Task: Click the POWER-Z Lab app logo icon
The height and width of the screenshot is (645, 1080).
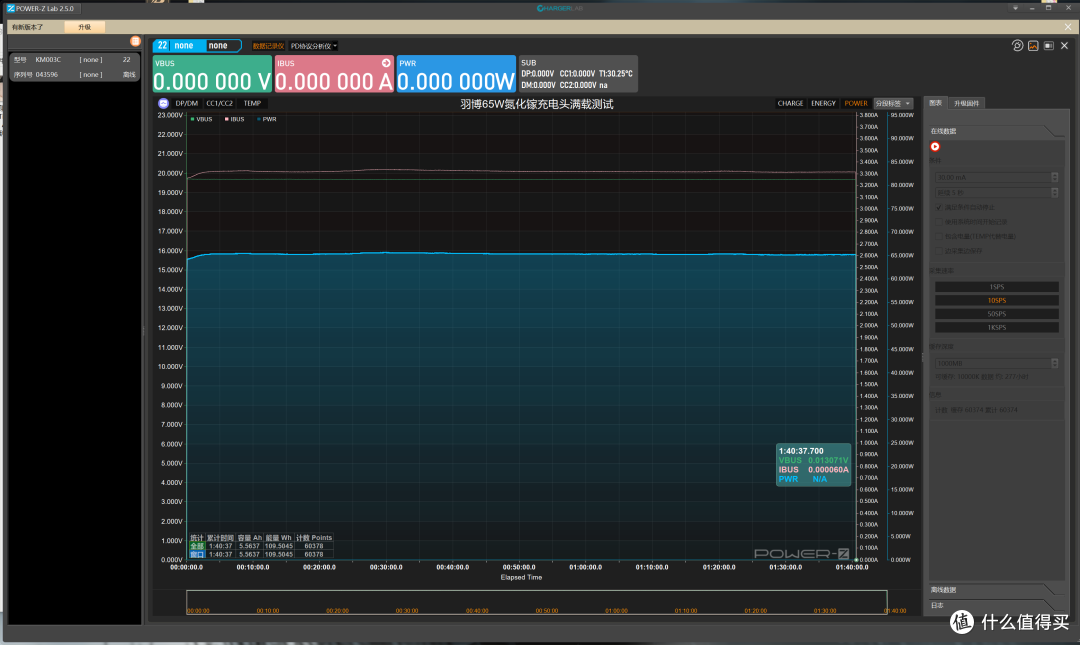Action: click(x=10, y=8)
